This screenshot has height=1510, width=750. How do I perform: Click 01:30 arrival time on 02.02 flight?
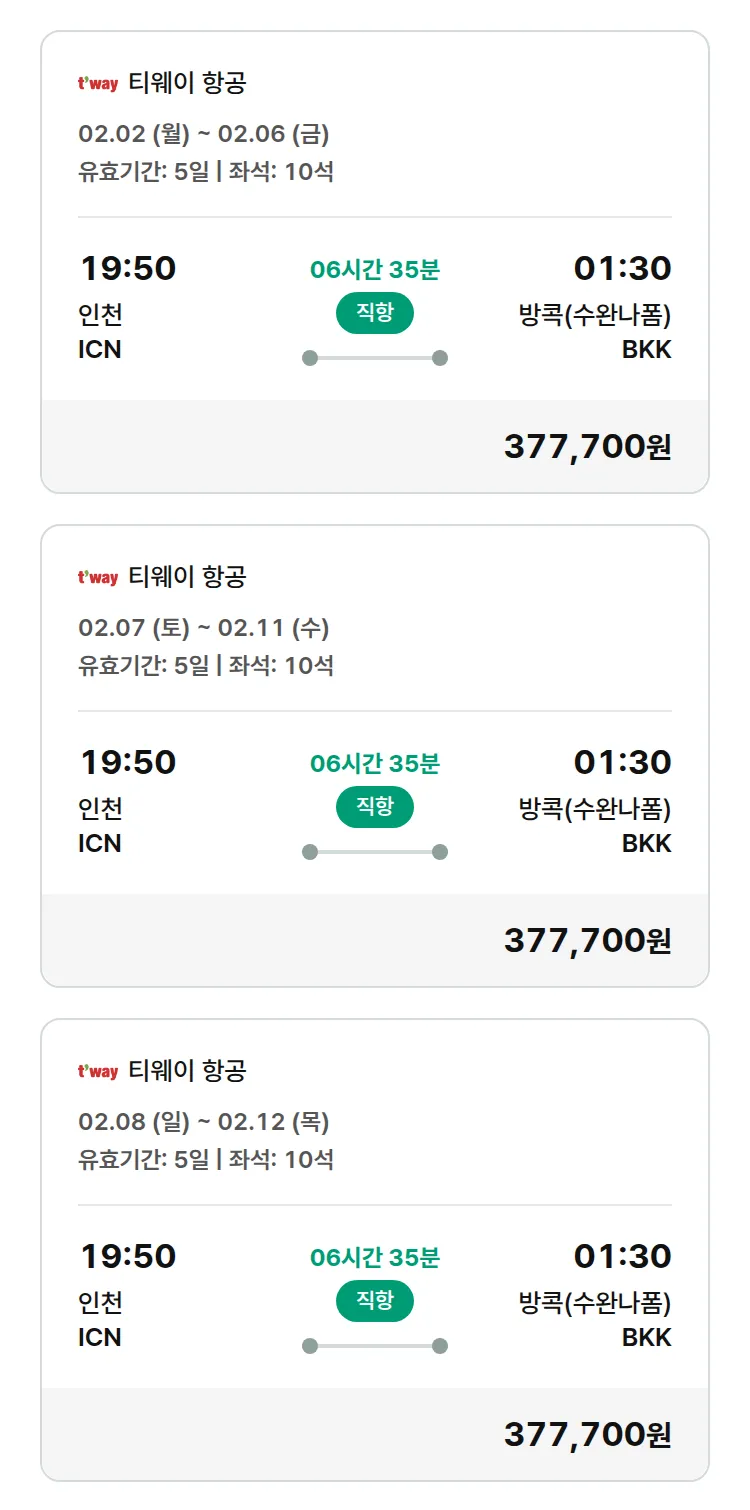622,268
